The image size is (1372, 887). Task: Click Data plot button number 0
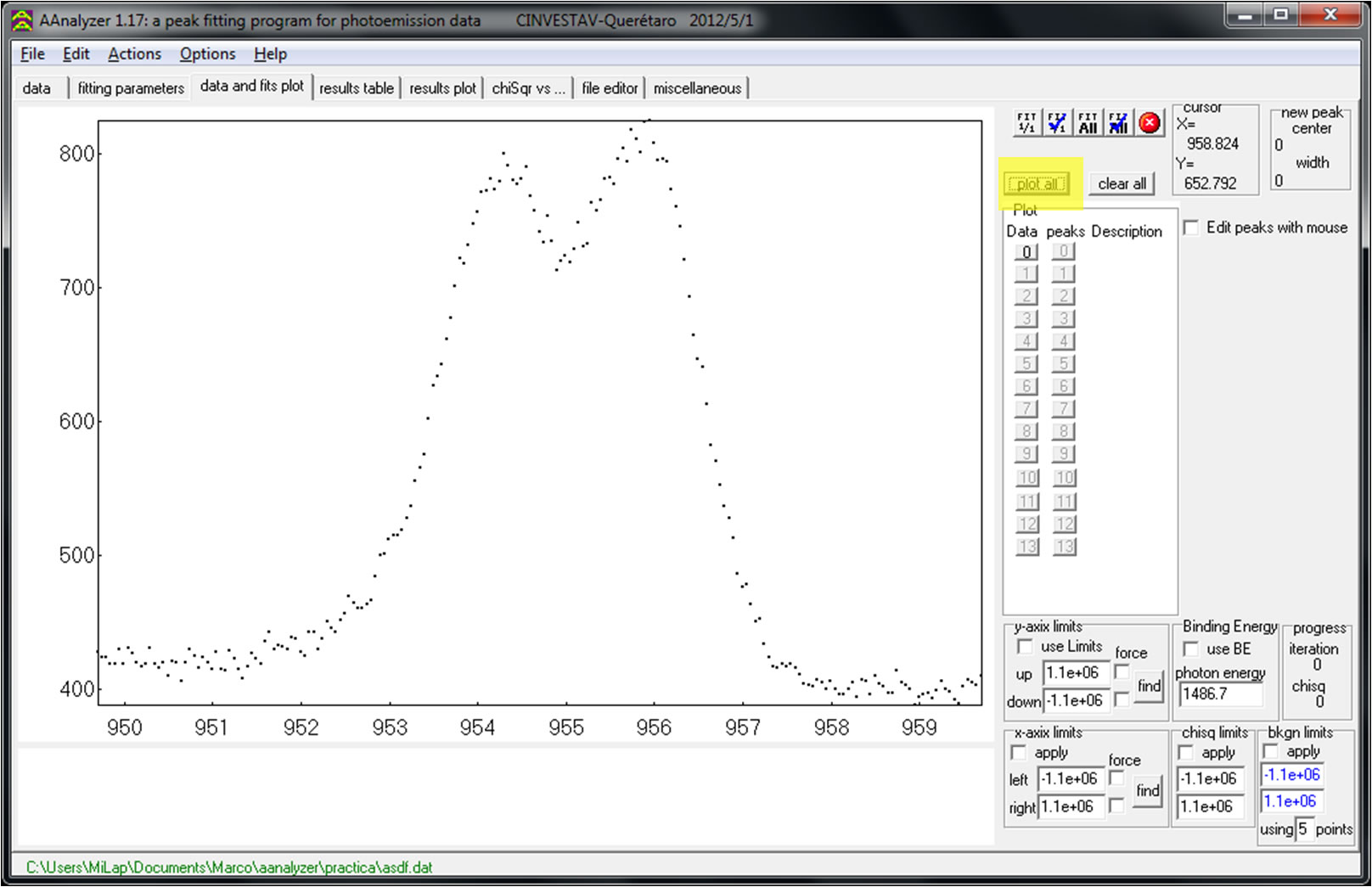[1026, 252]
